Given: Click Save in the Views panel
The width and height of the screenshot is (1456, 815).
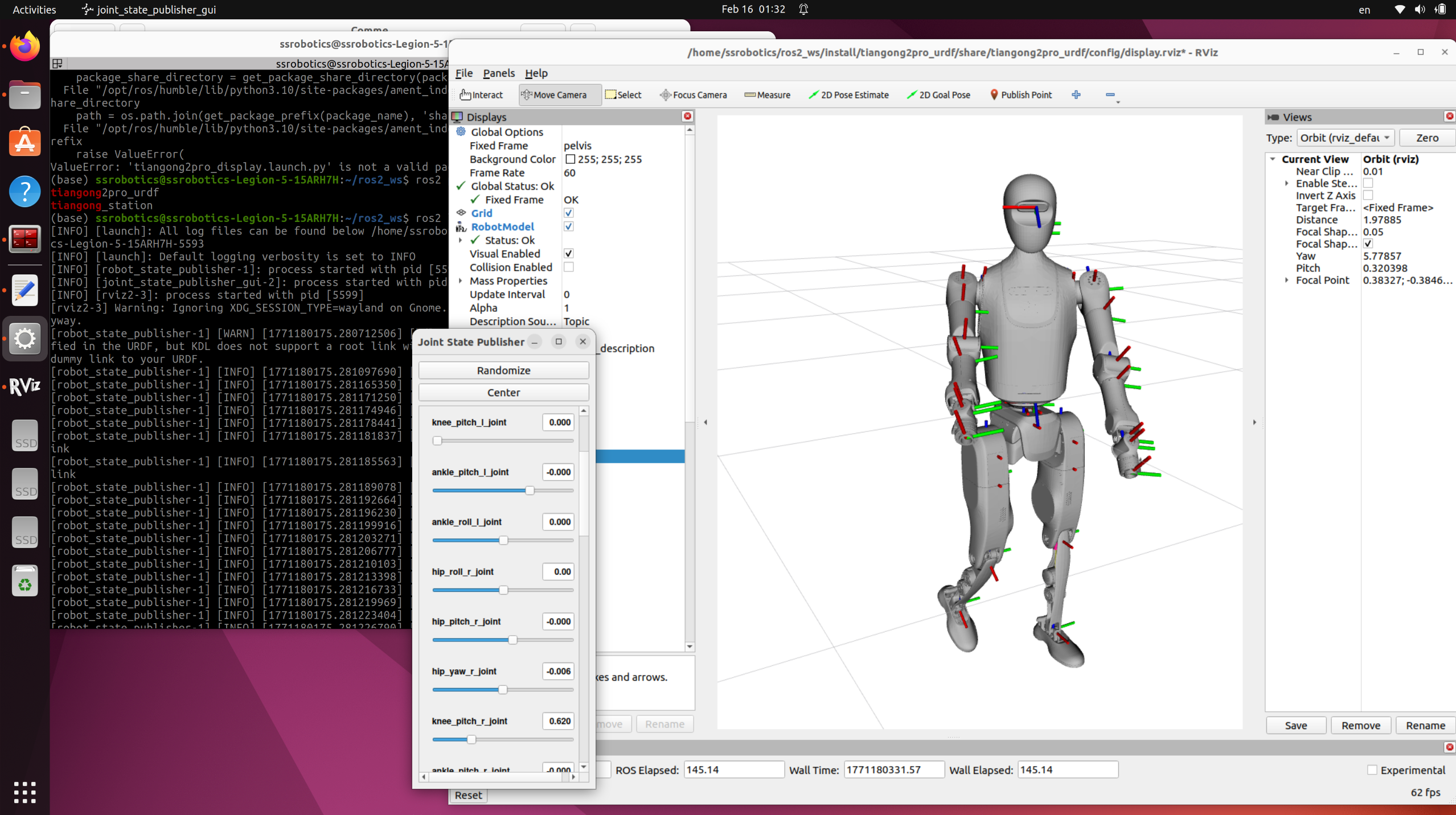Looking at the screenshot, I should pos(1295,725).
